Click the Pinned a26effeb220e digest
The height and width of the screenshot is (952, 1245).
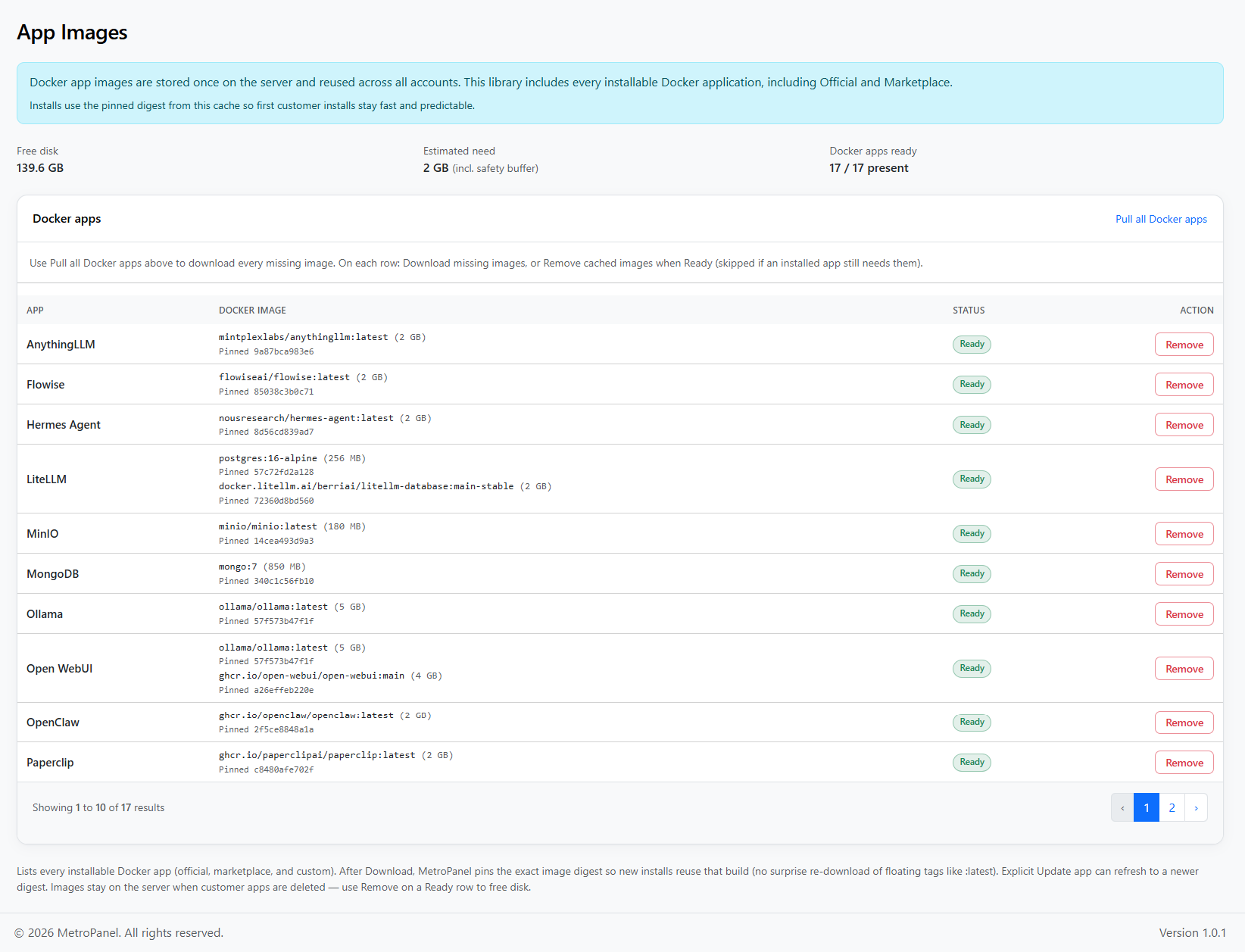[x=266, y=690]
